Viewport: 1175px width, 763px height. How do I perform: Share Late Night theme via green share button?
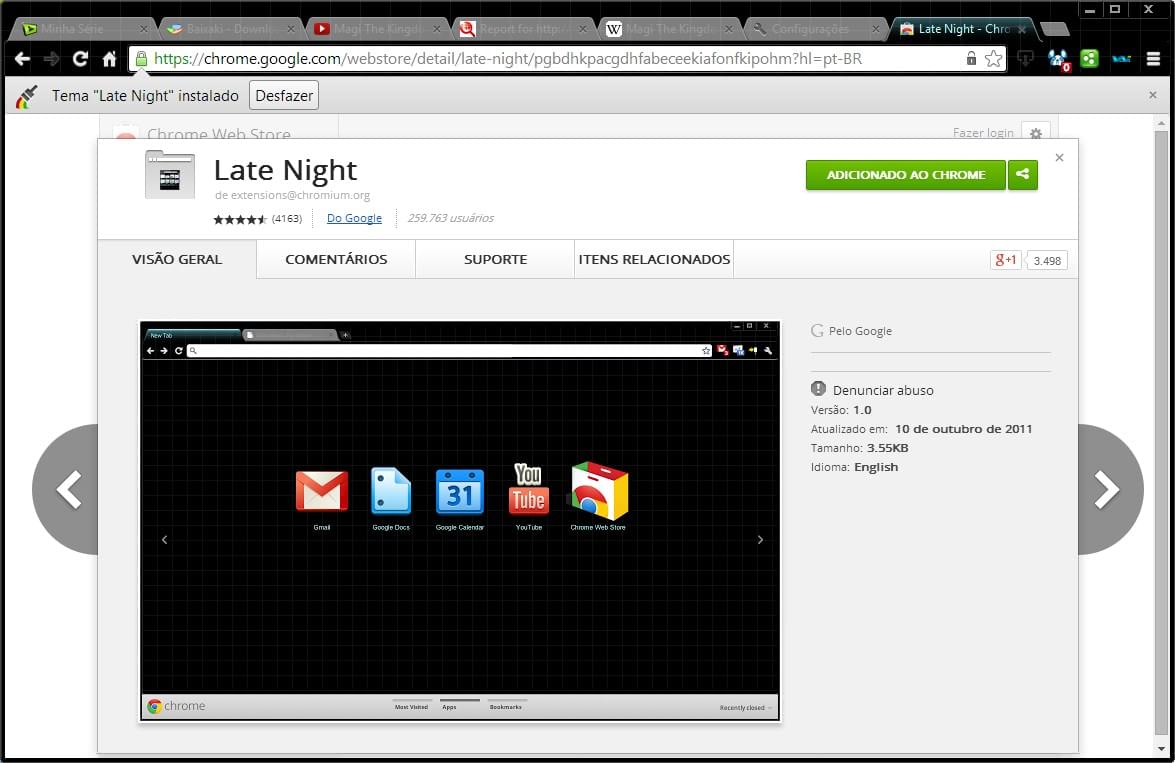click(1022, 175)
